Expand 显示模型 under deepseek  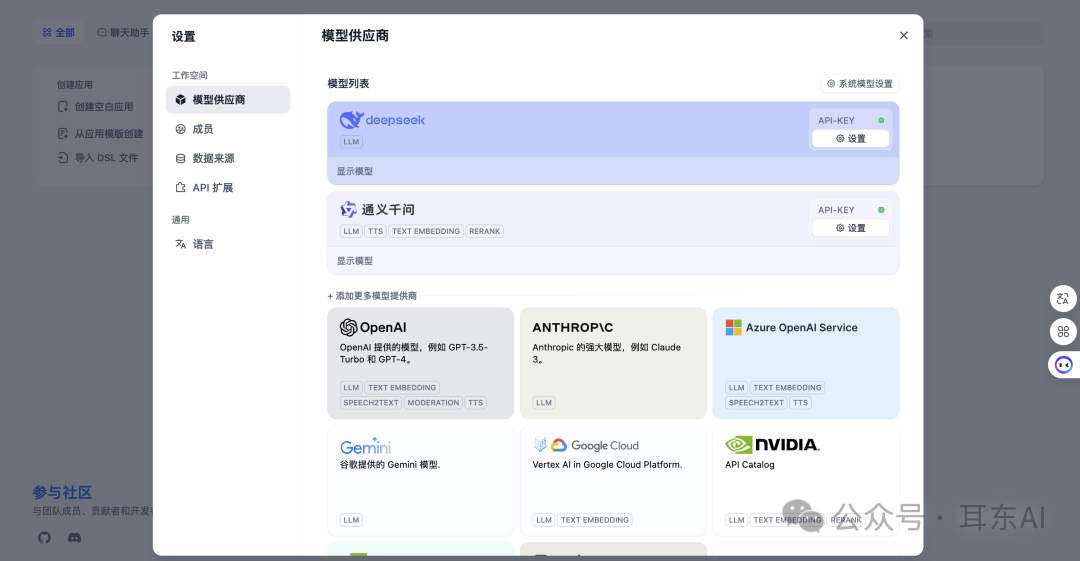[355, 172]
